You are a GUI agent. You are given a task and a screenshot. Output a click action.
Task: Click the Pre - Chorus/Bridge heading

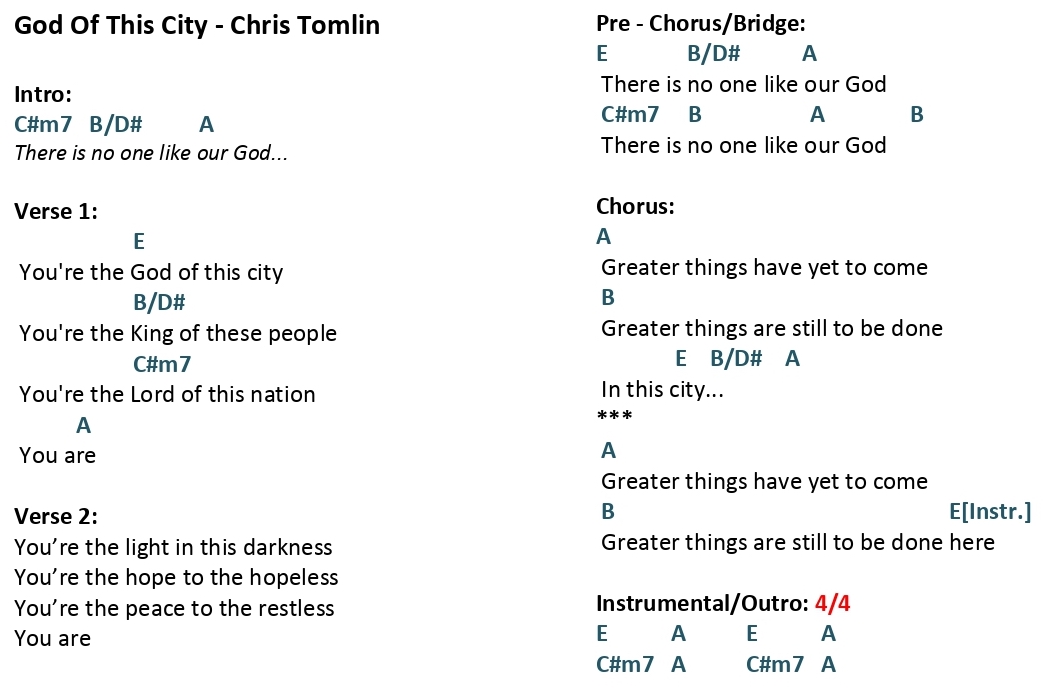click(x=700, y=24)
